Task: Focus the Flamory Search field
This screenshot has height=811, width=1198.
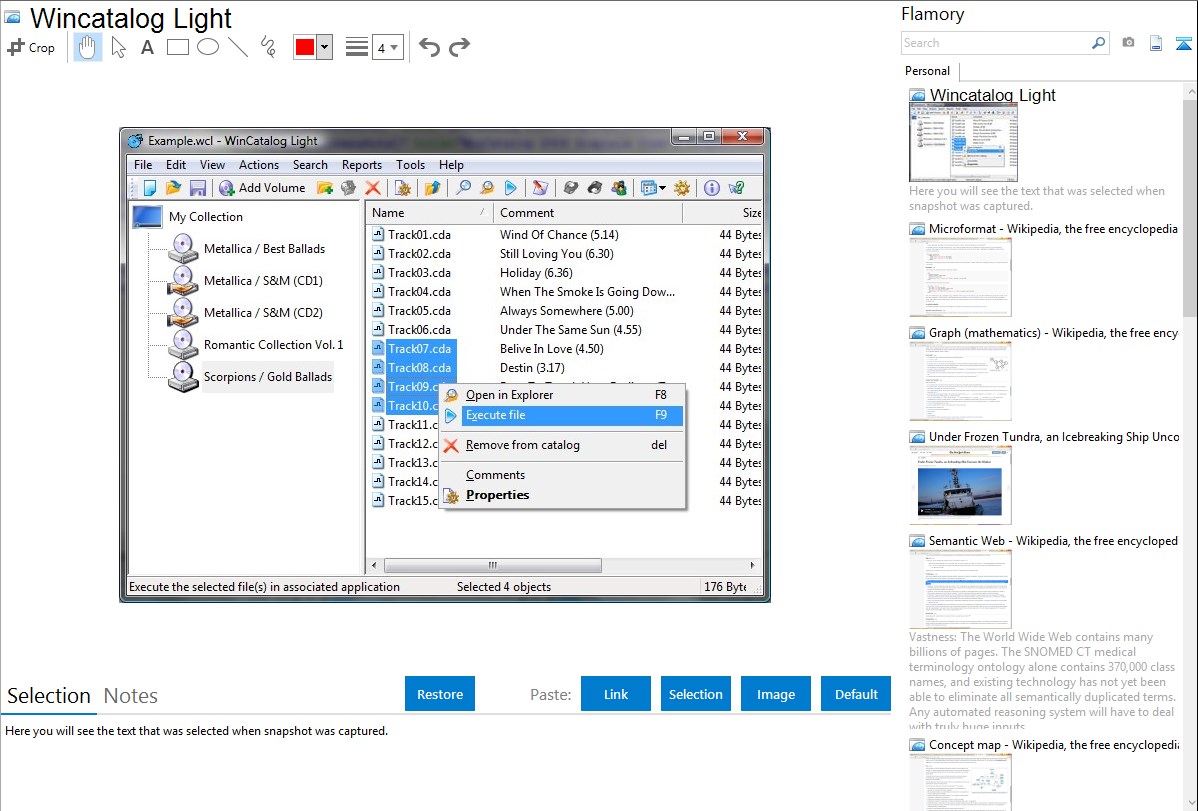Action: pos(995,43)
